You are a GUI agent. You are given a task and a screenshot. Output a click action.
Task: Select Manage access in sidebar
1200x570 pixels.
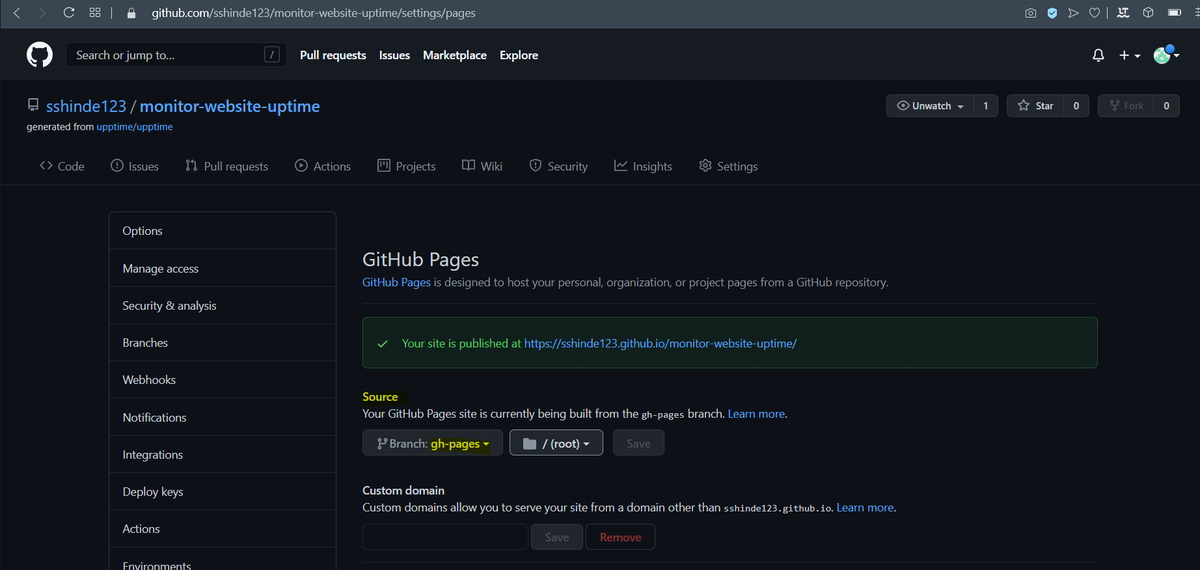[x=222, y=268]
